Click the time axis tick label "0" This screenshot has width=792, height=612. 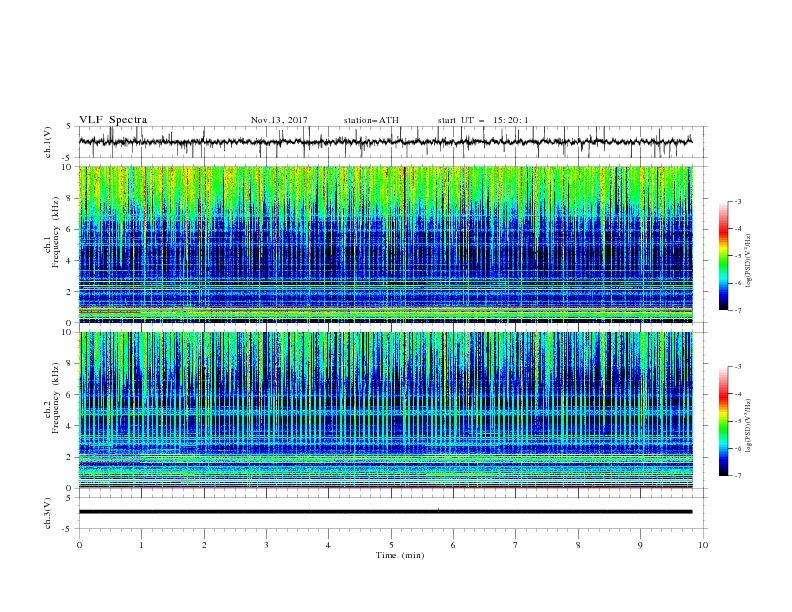(79, 545)
